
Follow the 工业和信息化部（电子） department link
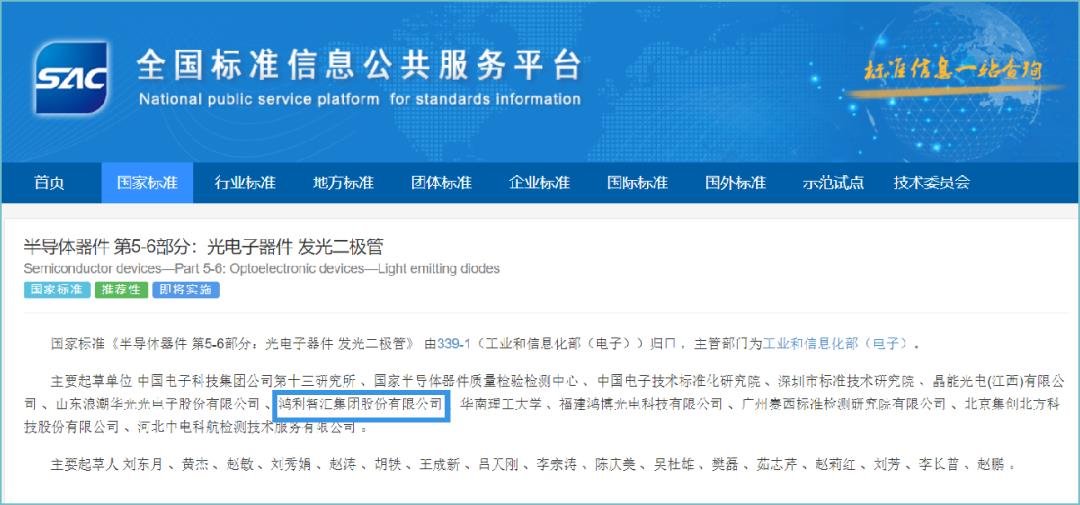tap(835, 344)
